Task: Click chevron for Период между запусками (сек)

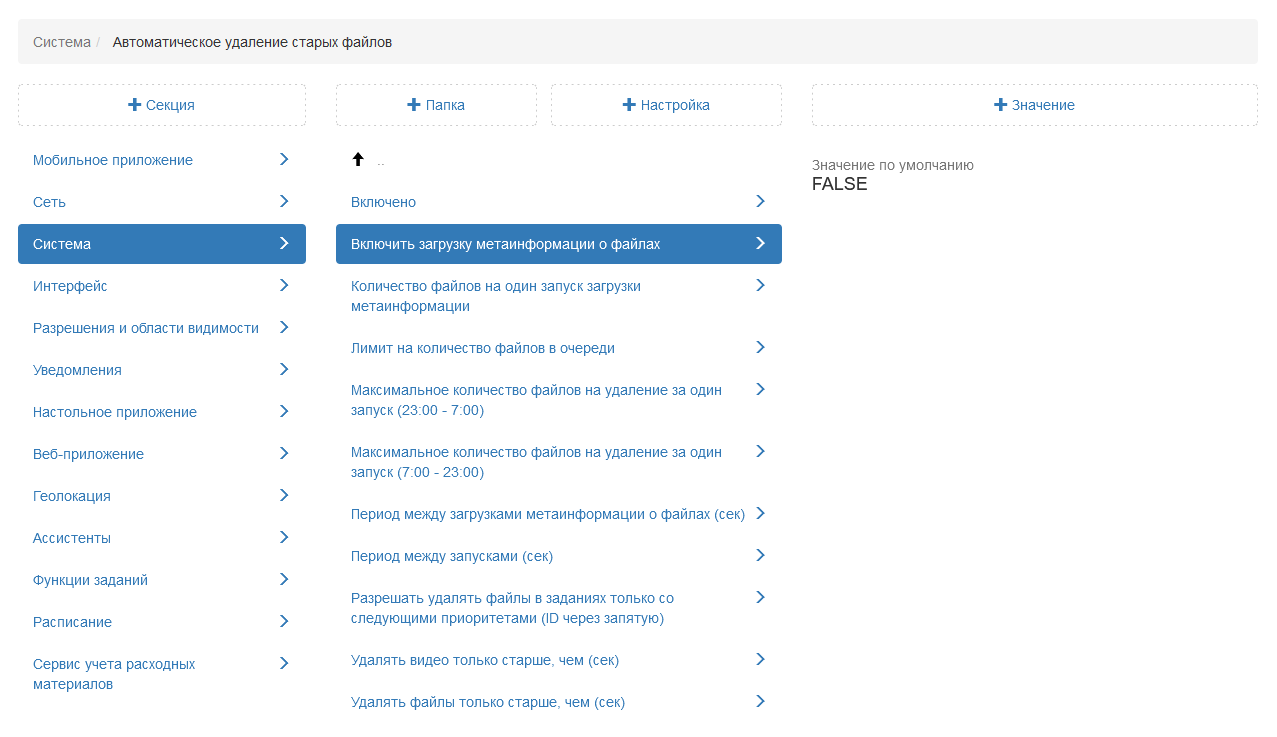Action: [760, 556]
